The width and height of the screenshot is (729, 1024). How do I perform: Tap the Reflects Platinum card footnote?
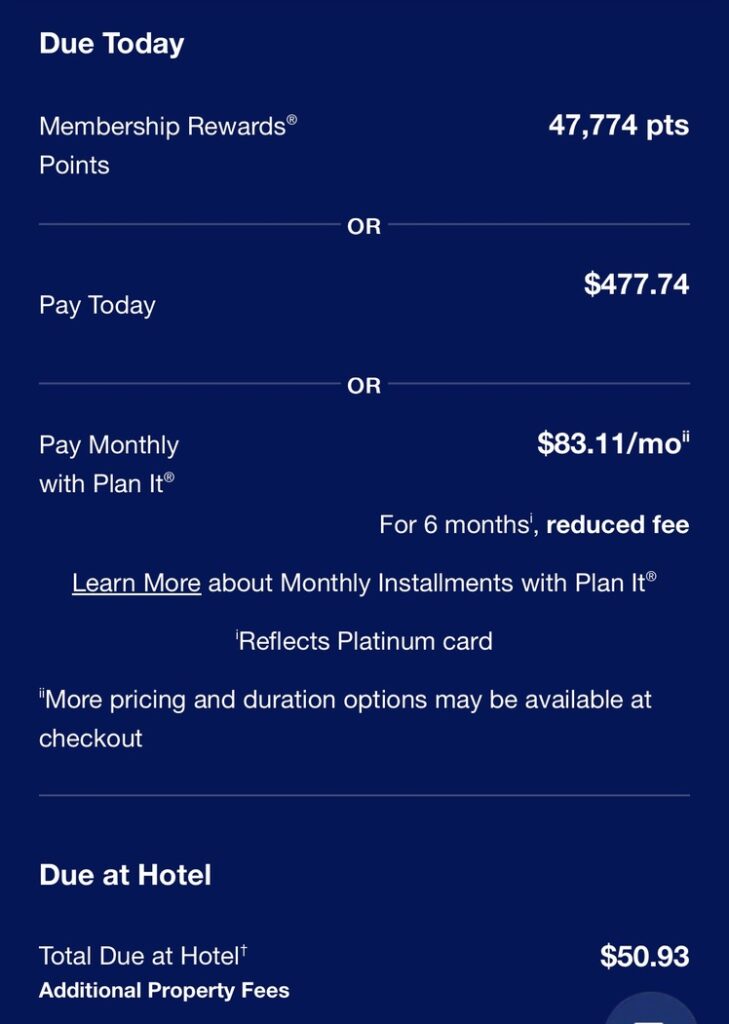(364, 641)
